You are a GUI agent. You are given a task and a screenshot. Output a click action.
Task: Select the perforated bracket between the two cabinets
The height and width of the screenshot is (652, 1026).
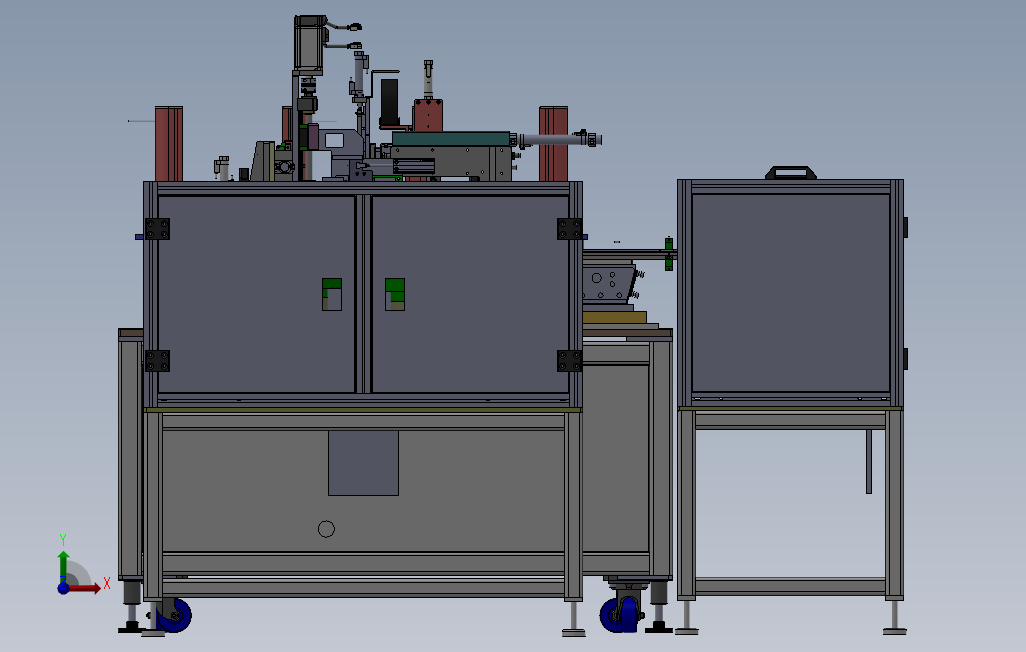609,283
